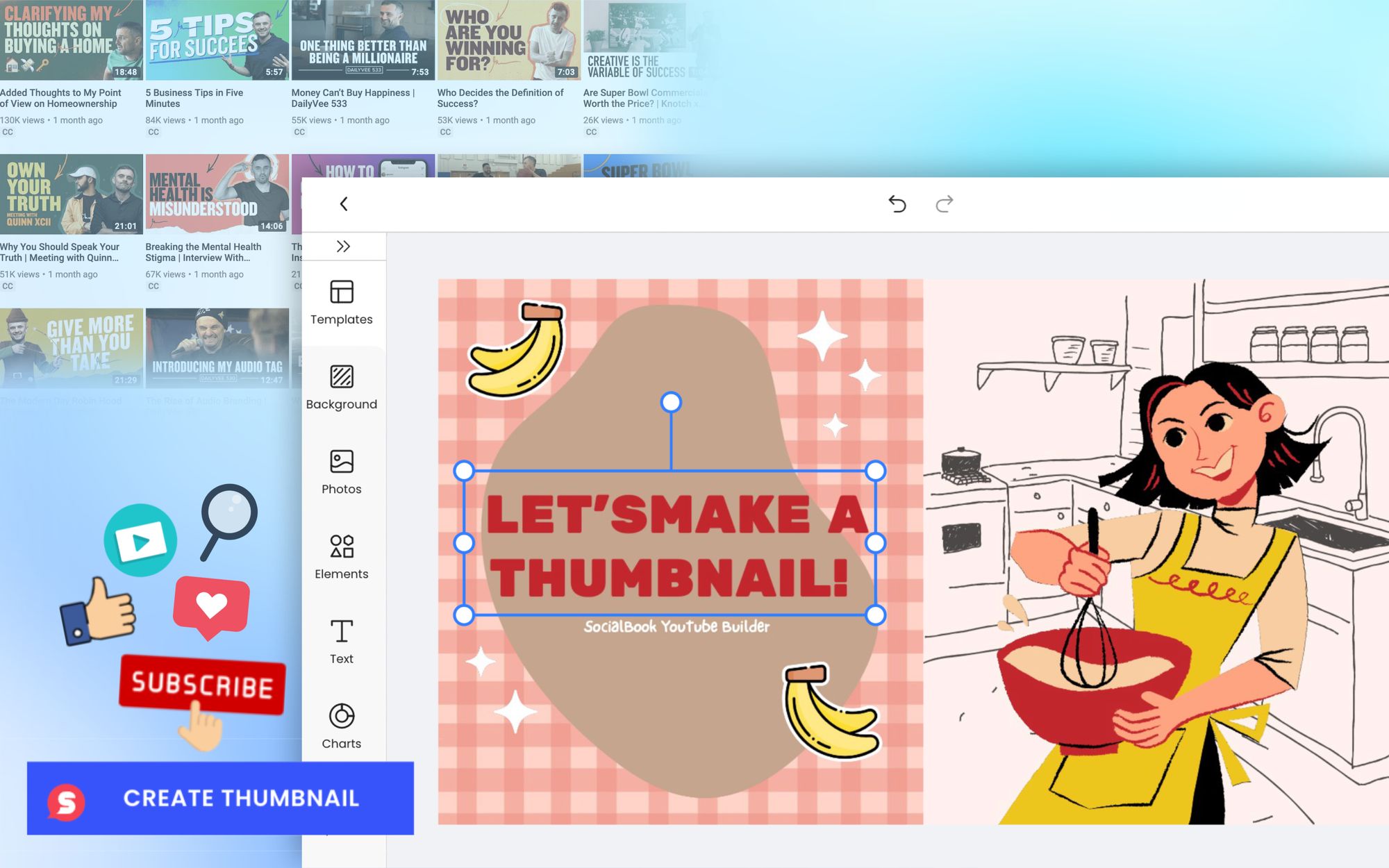Click CC badge under Homeownership video
Screen dimensions: 1389x868
coord(8,132)
